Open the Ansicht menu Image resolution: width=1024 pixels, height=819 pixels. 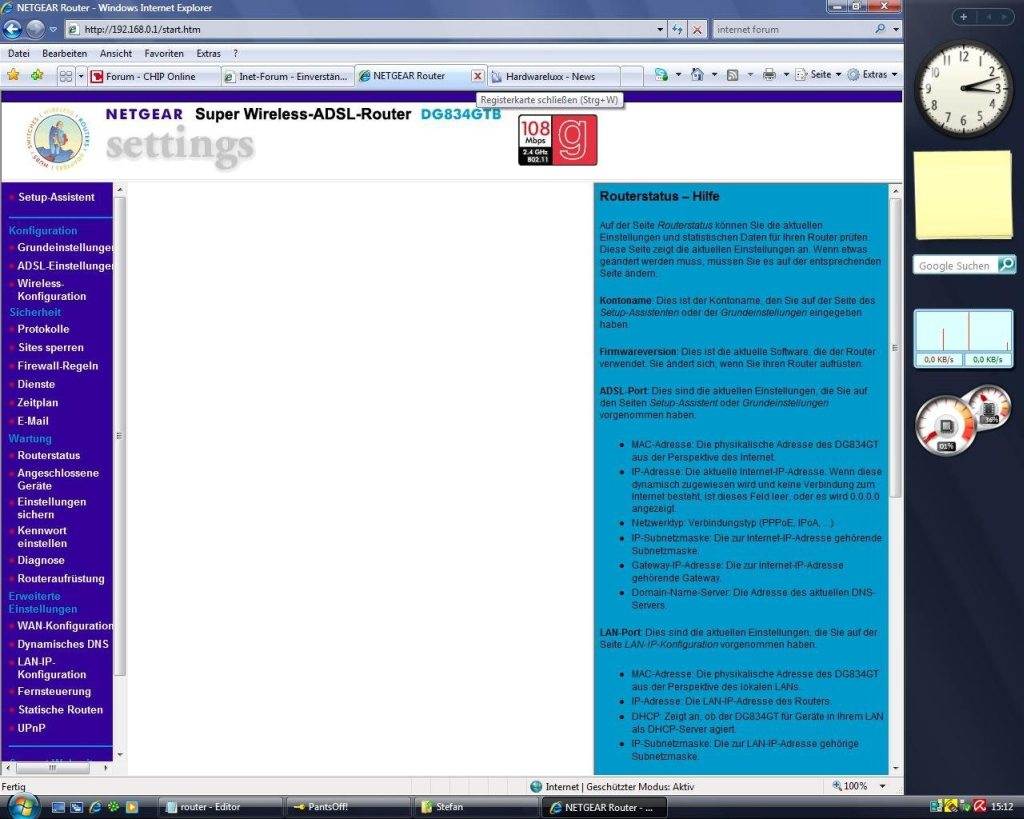tap(116, 54)
